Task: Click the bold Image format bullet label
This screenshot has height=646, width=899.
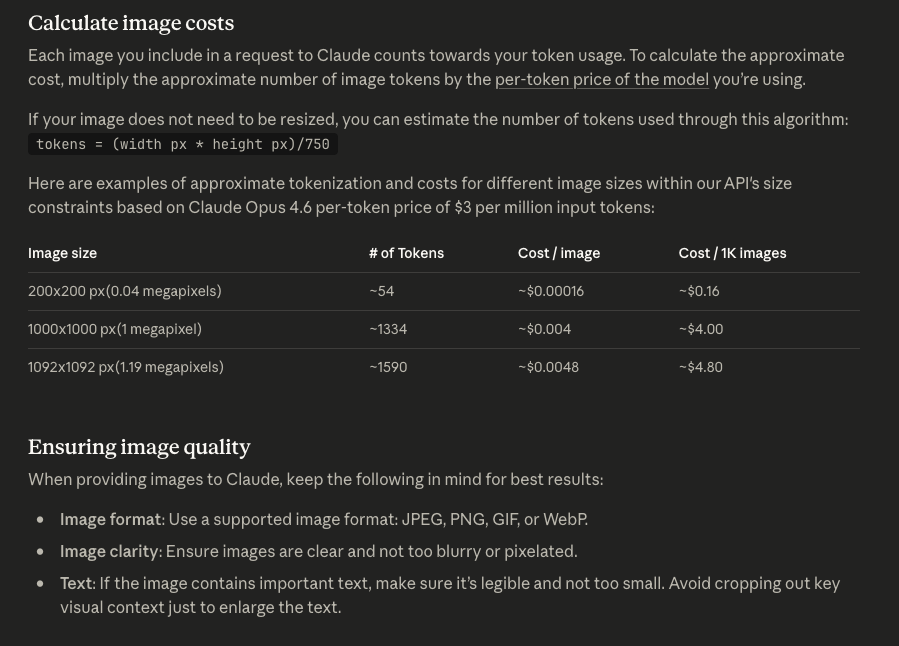Action: [110, 519]
